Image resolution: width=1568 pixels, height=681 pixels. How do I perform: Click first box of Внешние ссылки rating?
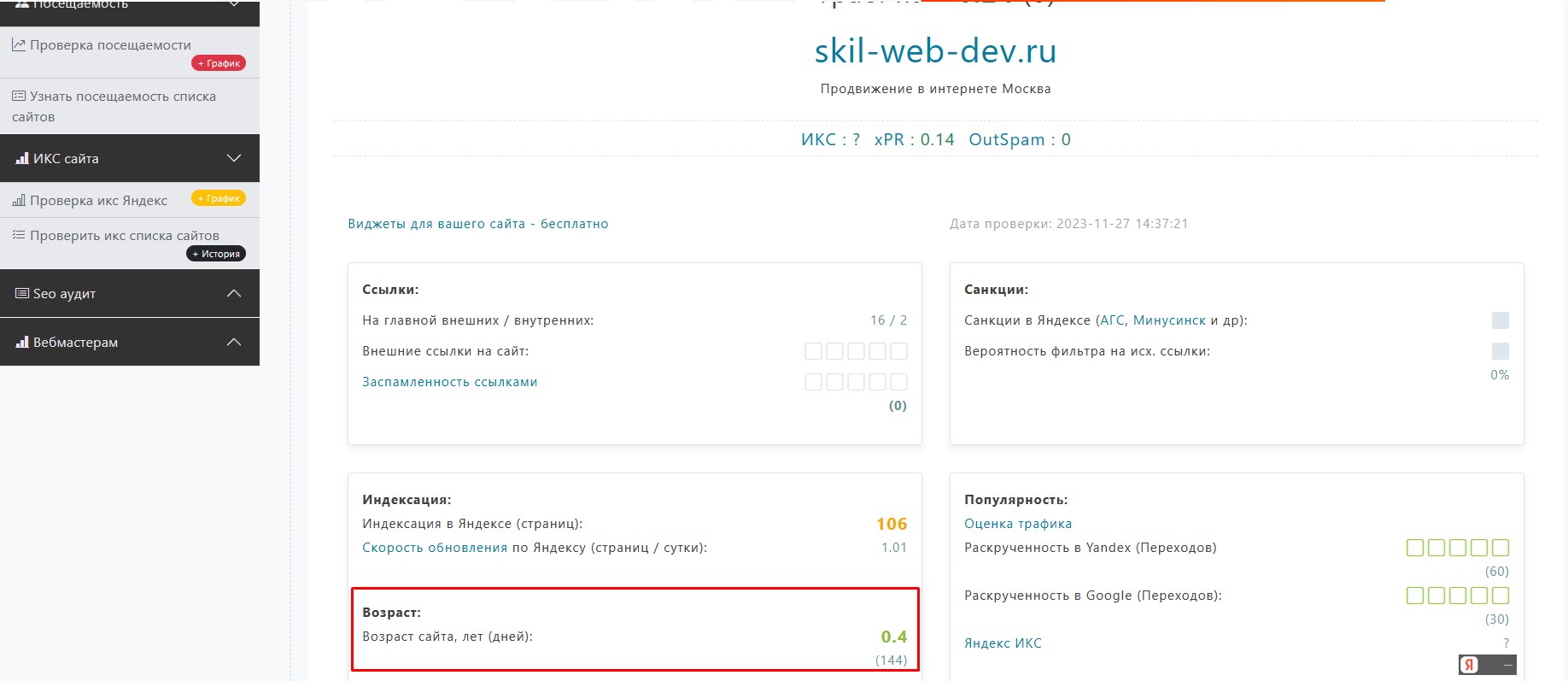click(813, 351)
